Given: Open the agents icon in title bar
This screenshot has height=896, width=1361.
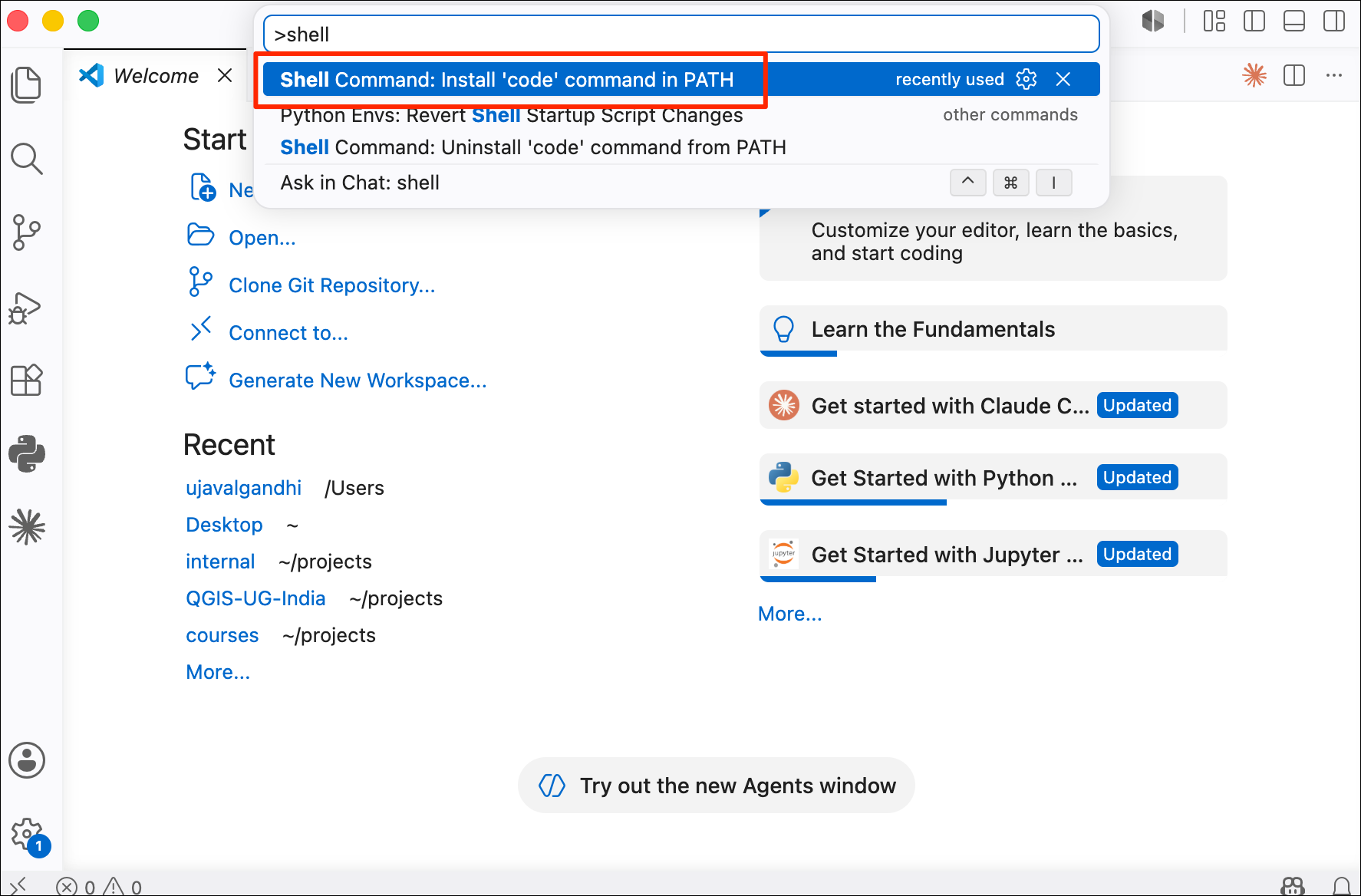Looking at the screenshot, I should tap(1152, 21).
